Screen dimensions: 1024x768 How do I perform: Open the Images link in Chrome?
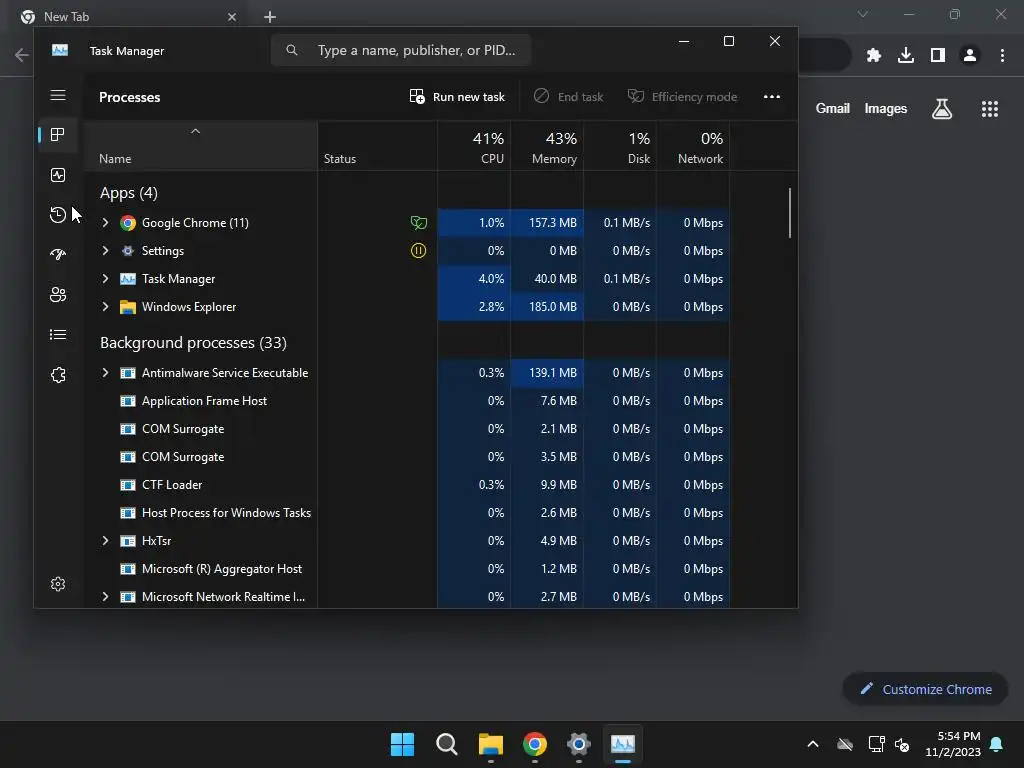(x=886, y=108)
